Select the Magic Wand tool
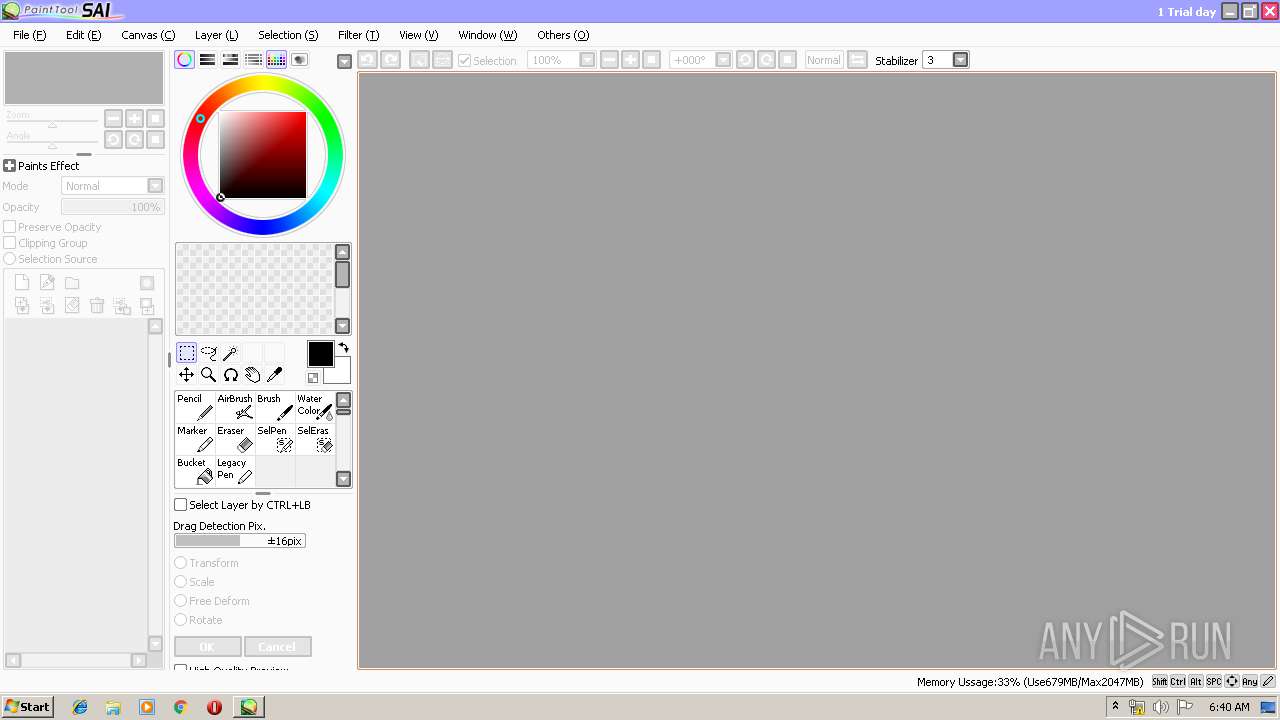This screenshot has height=720, width=1280. (x=231, y=352)
